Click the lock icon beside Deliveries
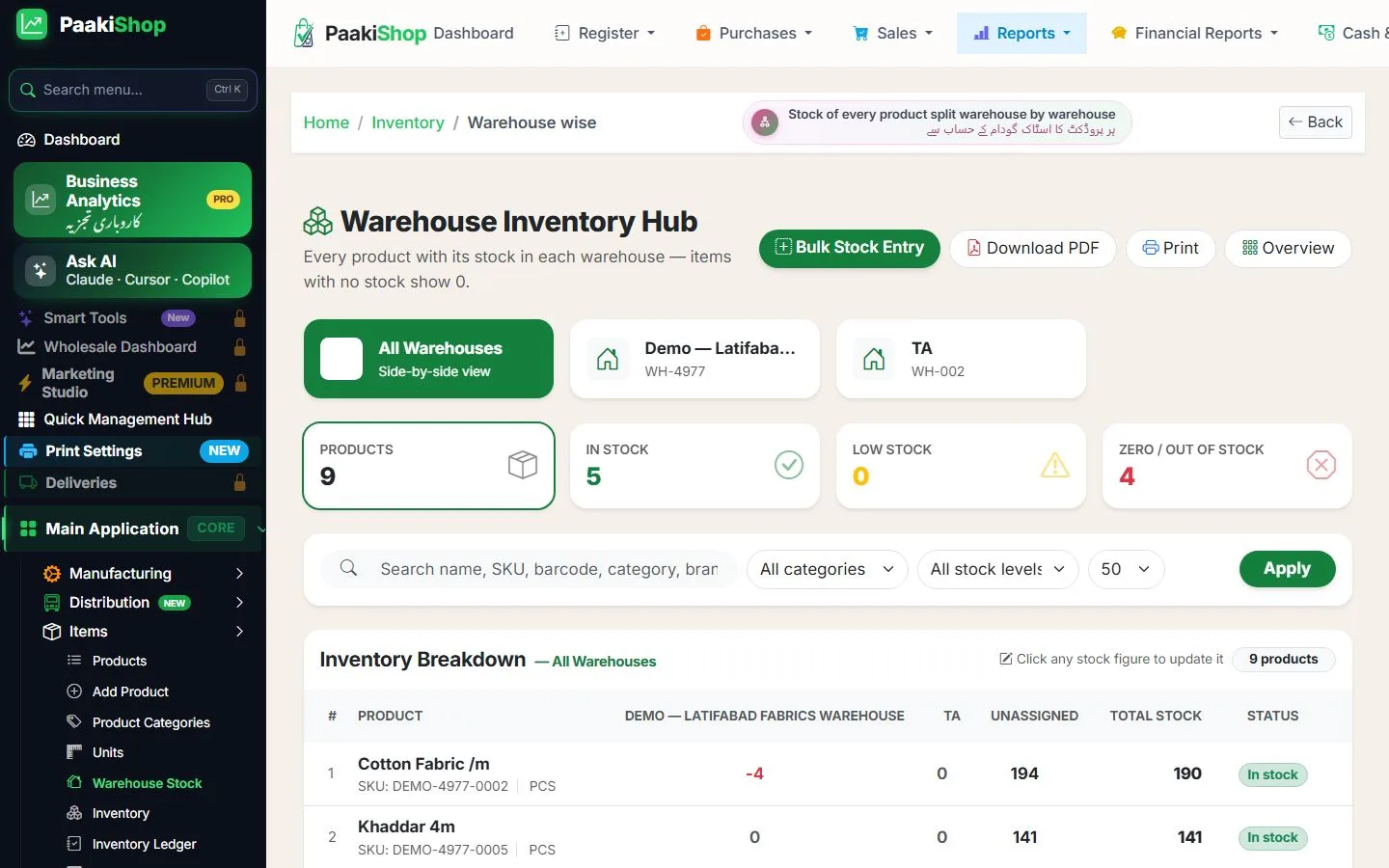Image resolution: width=1389 pixels, height=868 pixels. [240, 483]
